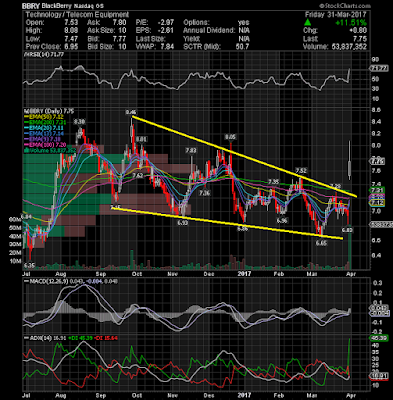Click the P/E value -2.97
Screen dimensions: 393x400
click(165, 23)
